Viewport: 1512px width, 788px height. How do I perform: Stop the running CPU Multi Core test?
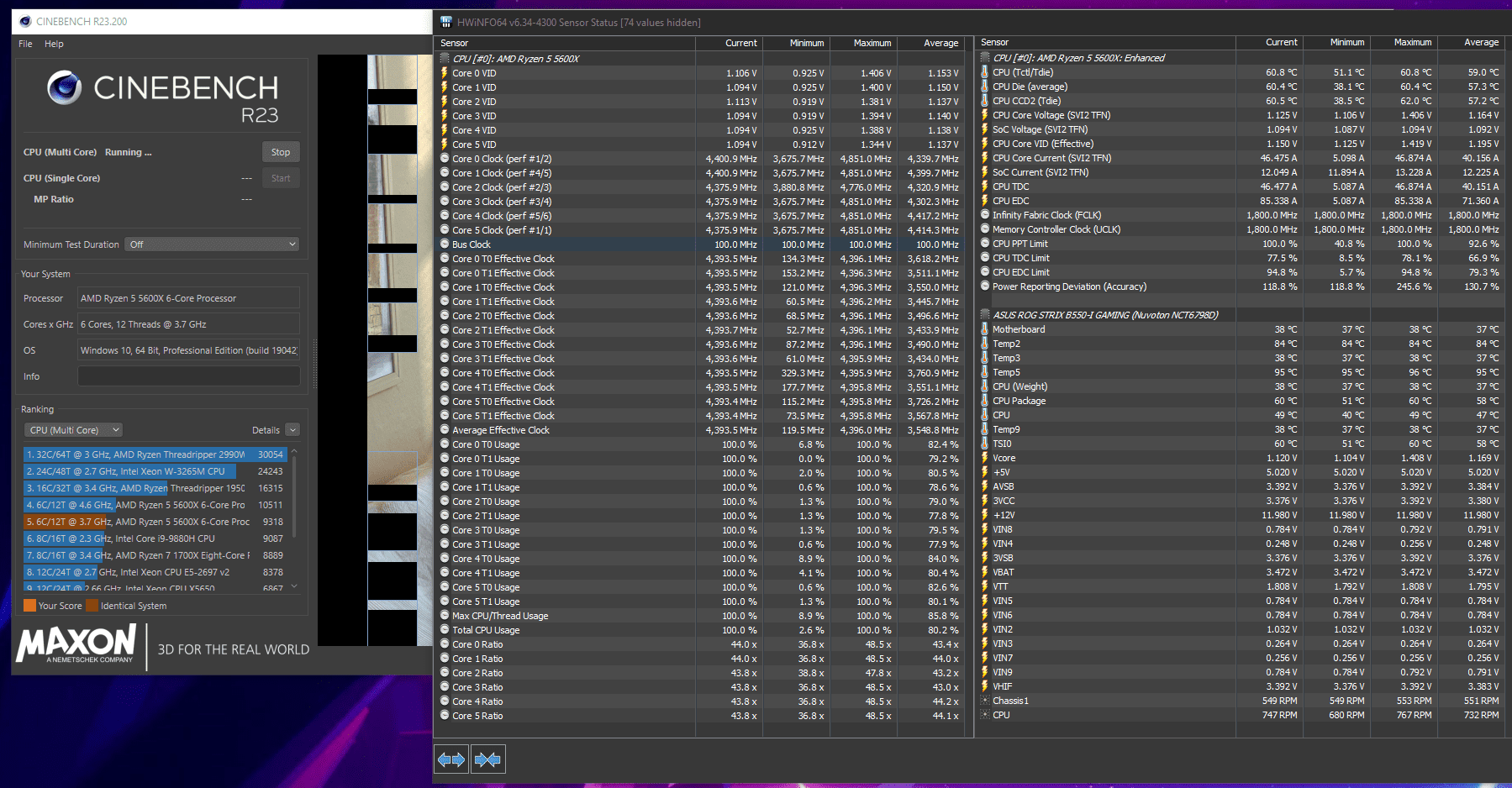[281, 152]
